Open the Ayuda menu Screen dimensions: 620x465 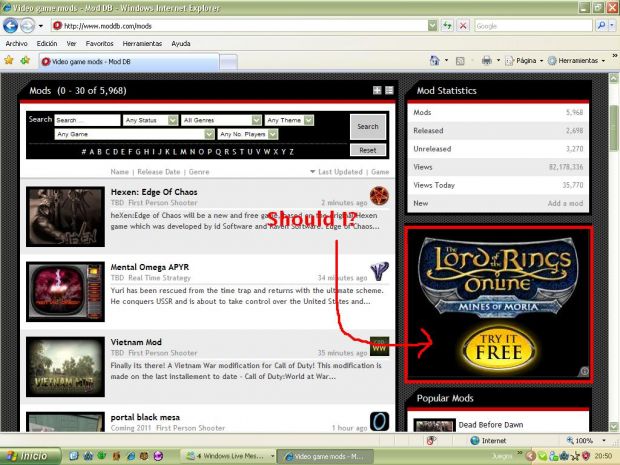(x=181, y=43)
